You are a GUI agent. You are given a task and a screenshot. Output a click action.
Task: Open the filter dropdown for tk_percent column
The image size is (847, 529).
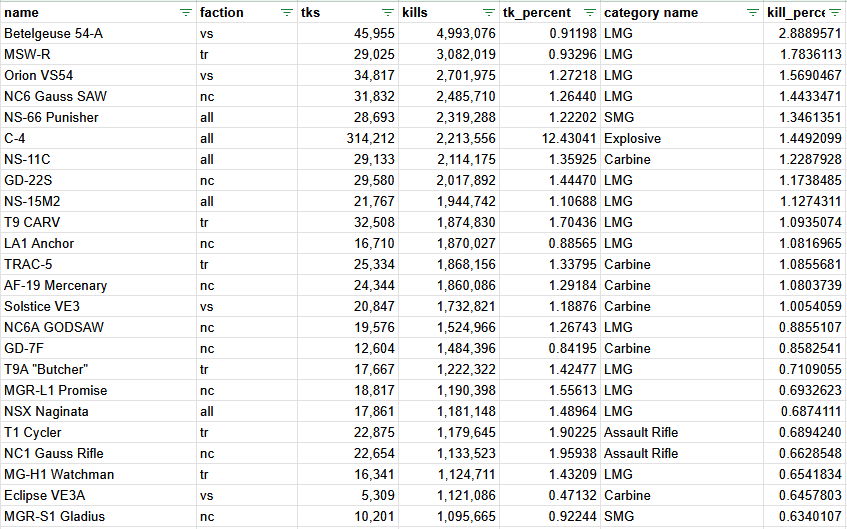tap(589, 12)
